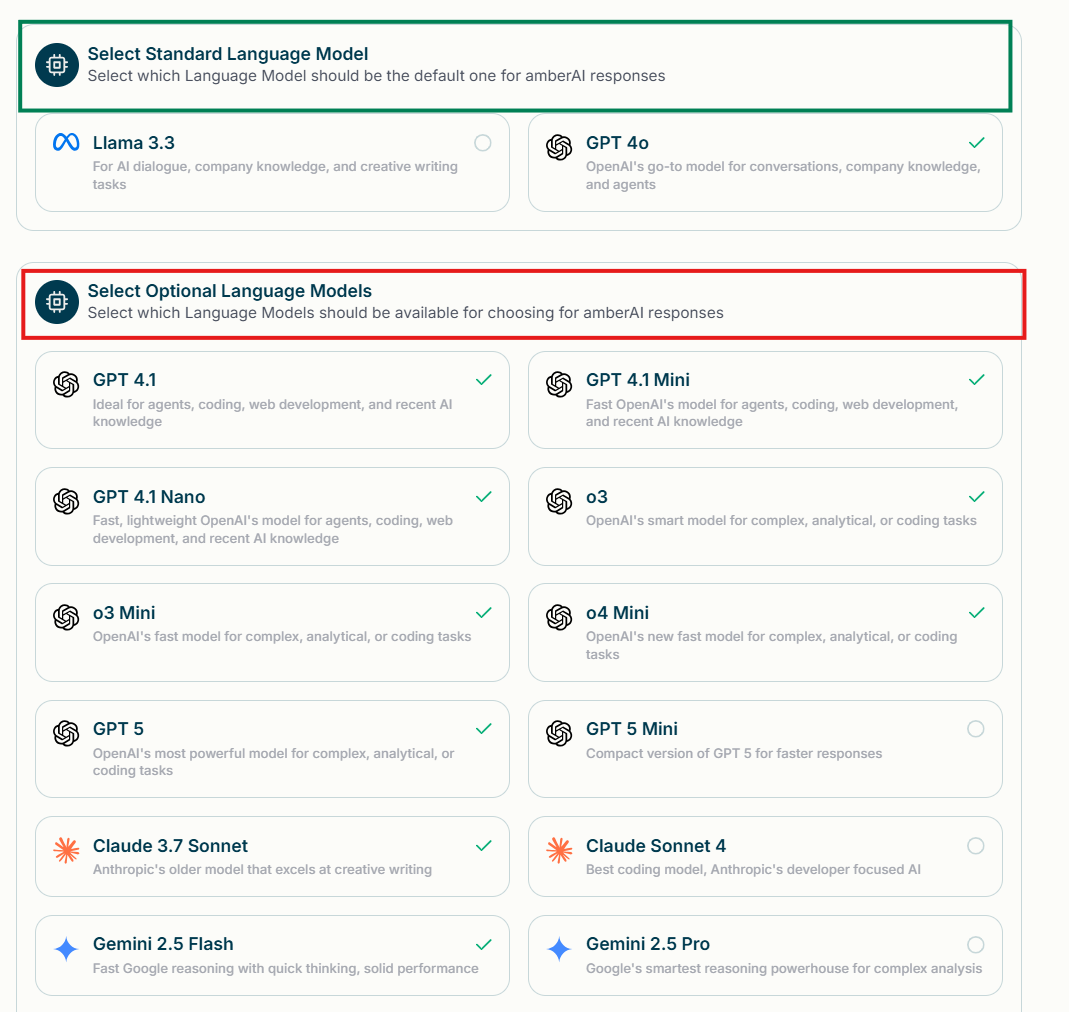1069x1012 pixels.
Task: Select the o3 model card description
Action: coord(781,520)
